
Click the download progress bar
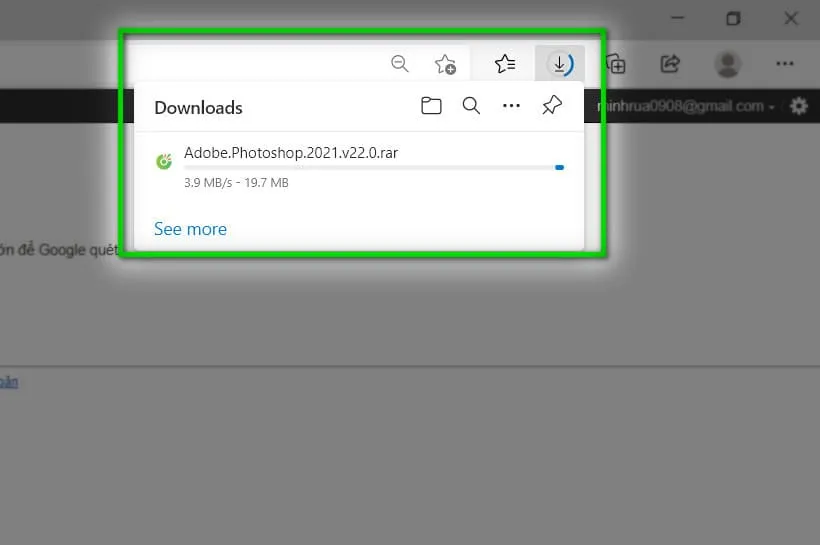(x=373, y=167)
